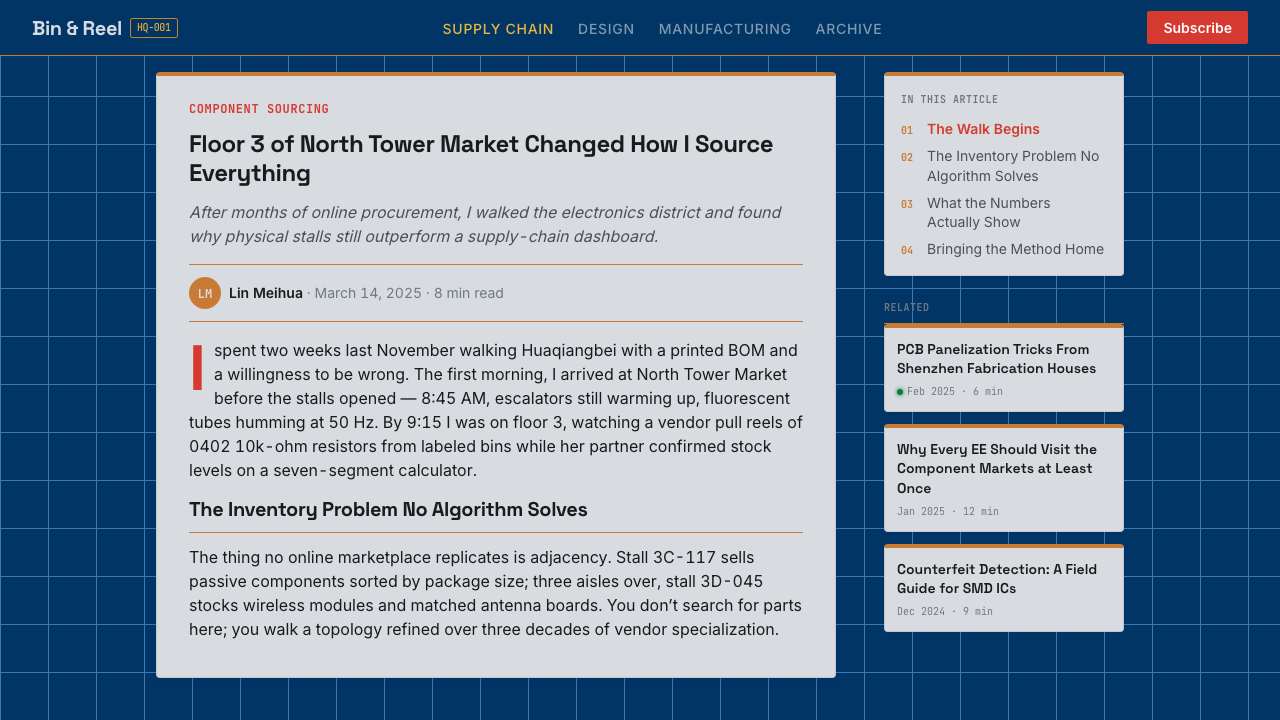
Task: Click the 'Feb 2025 · 6 min' metadata
Action: [955, 392]
